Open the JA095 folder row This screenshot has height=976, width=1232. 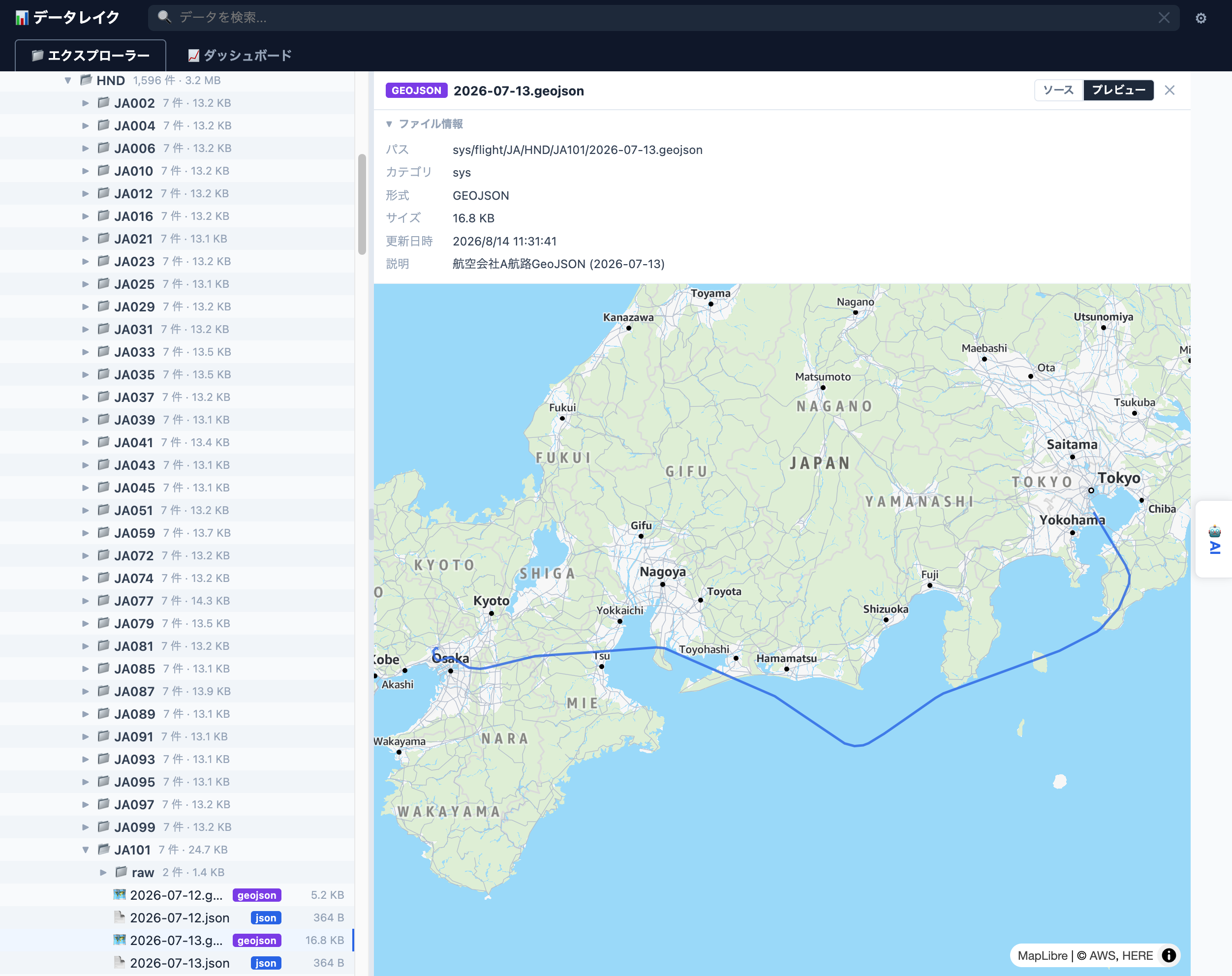click(177, 782)
